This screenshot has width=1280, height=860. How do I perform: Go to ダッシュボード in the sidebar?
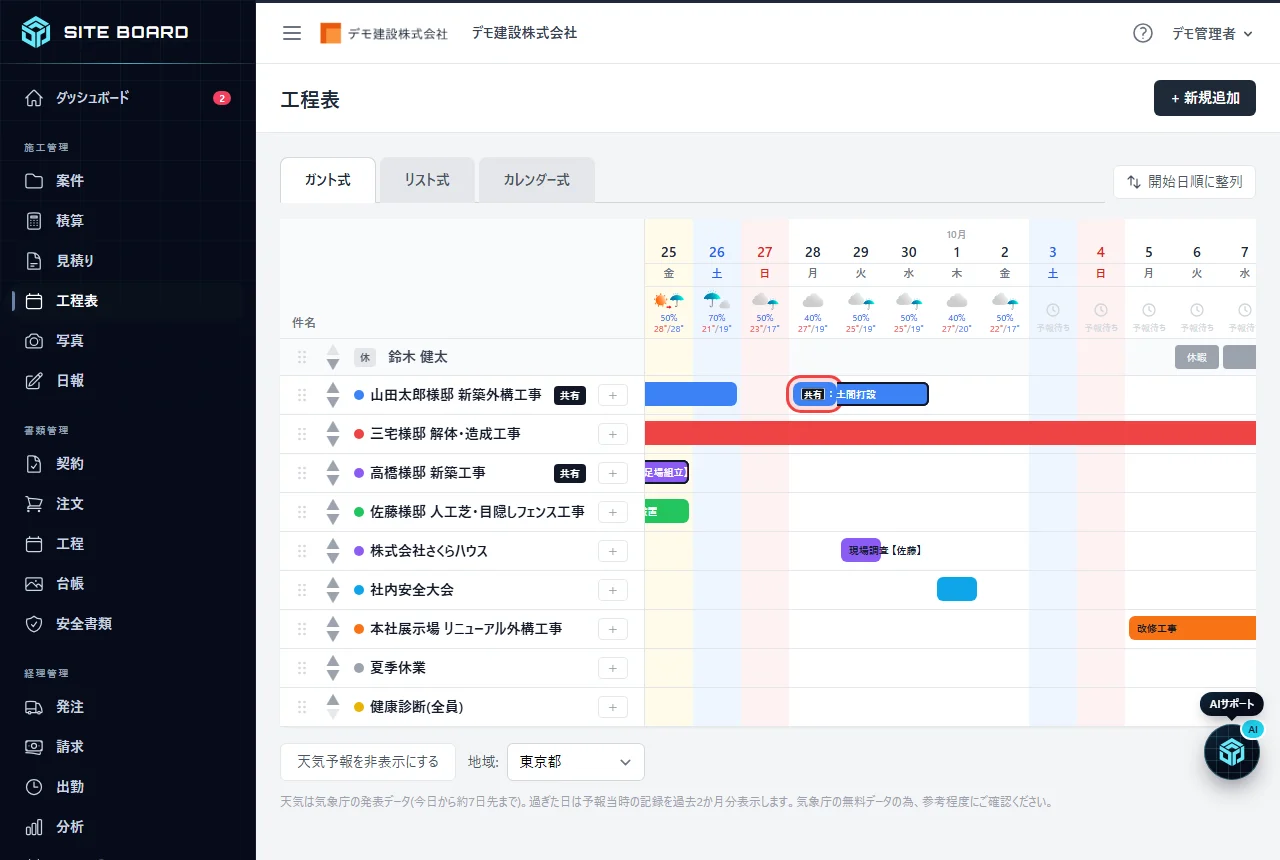[x=128, y=98]
